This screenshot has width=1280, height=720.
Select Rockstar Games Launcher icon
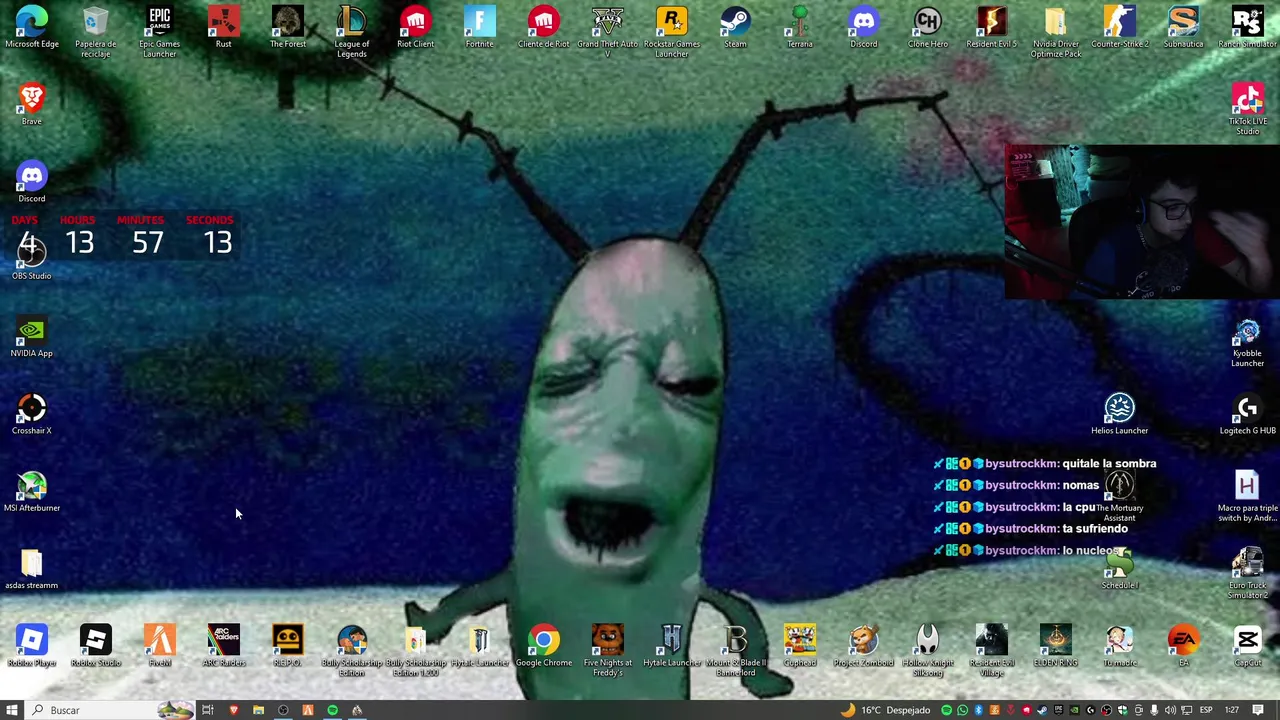pos(671,32)
